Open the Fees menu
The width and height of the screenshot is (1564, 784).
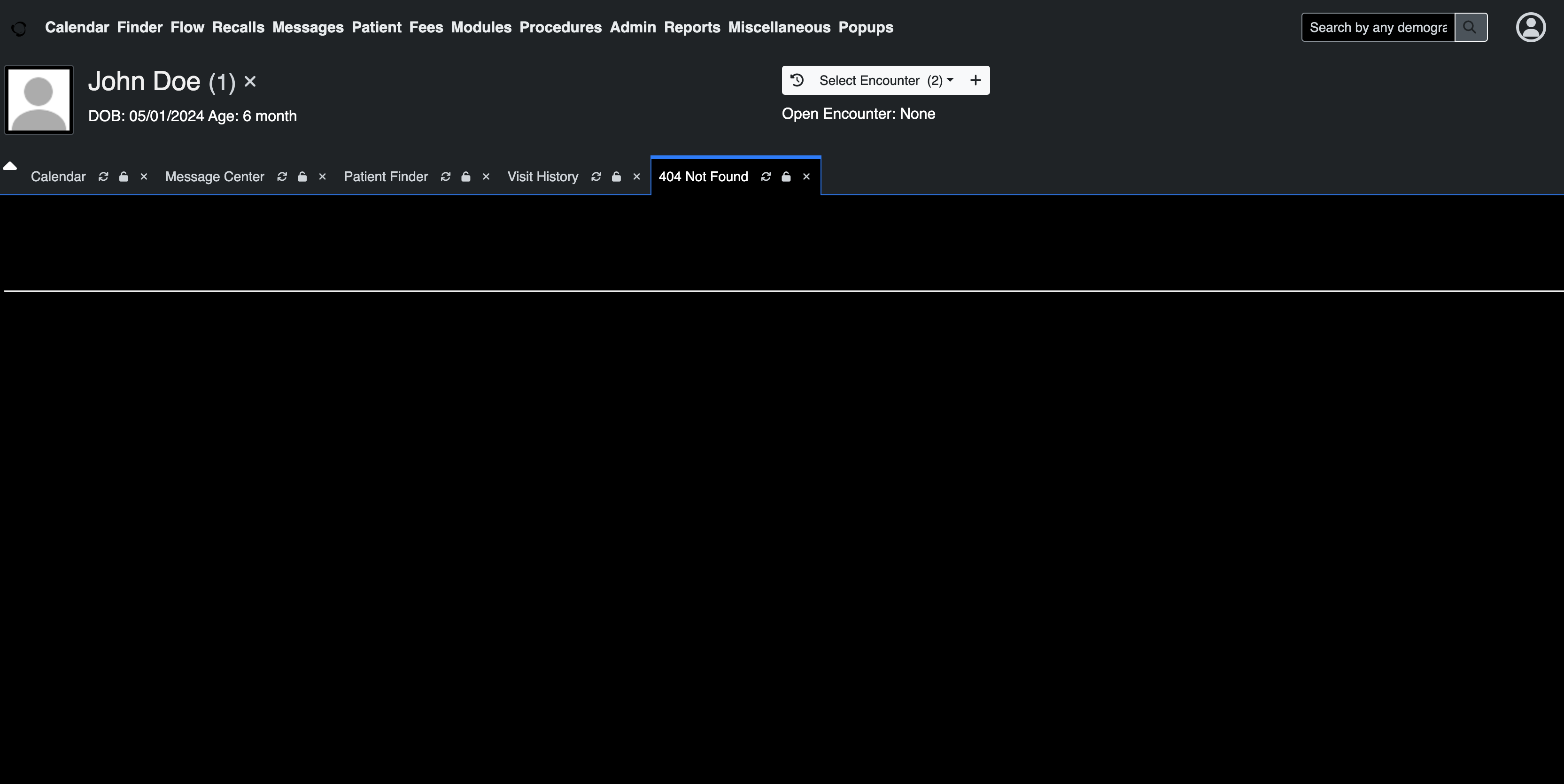pos(426,27)
